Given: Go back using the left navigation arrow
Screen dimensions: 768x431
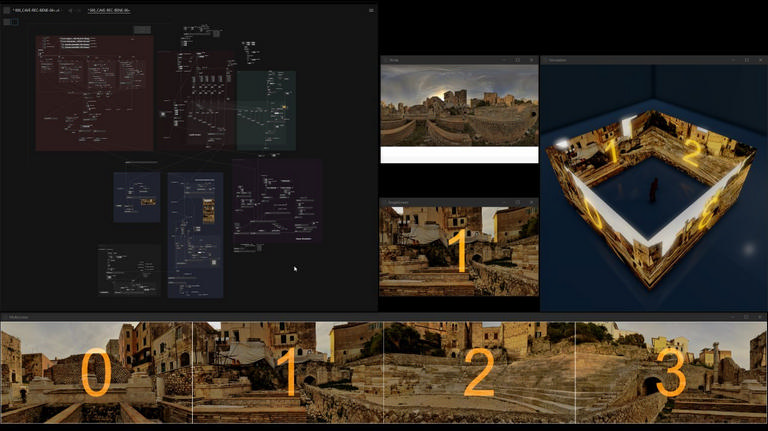Looking at the screenshot, I should click(x=70, y=10).
